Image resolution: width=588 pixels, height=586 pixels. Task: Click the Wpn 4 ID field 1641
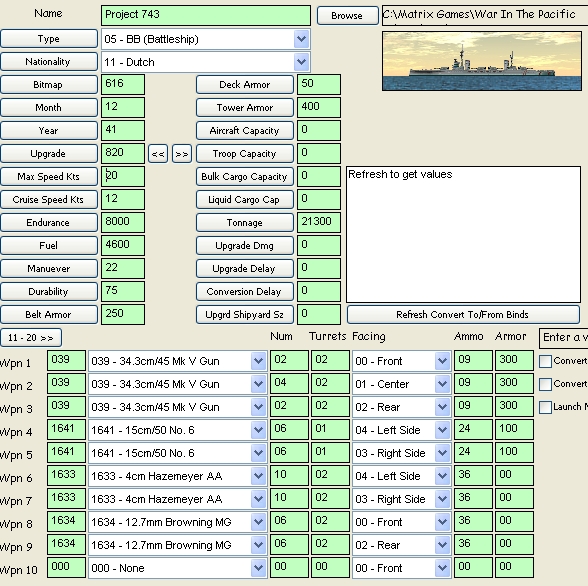pyautogui.click(x=66, y=430)
